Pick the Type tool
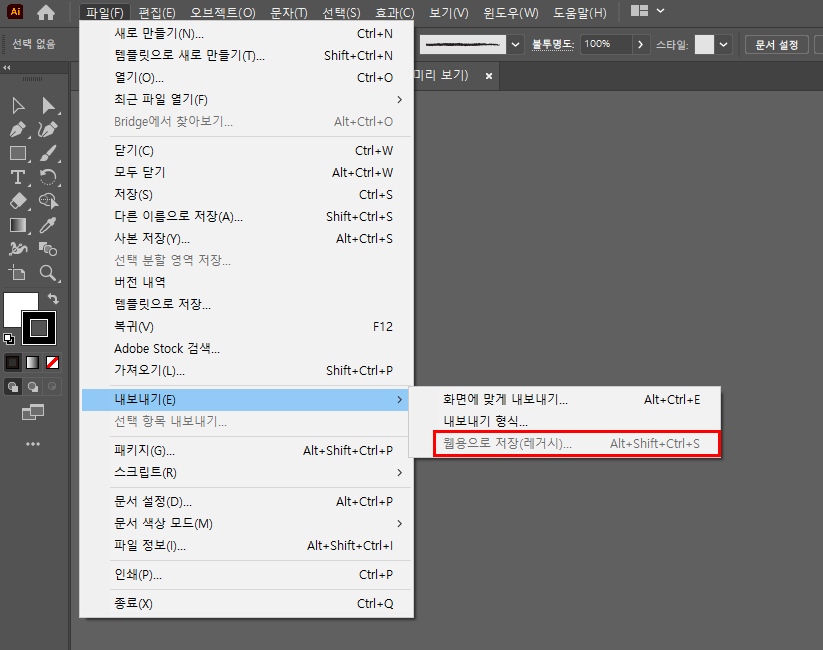 click(18, 177)
